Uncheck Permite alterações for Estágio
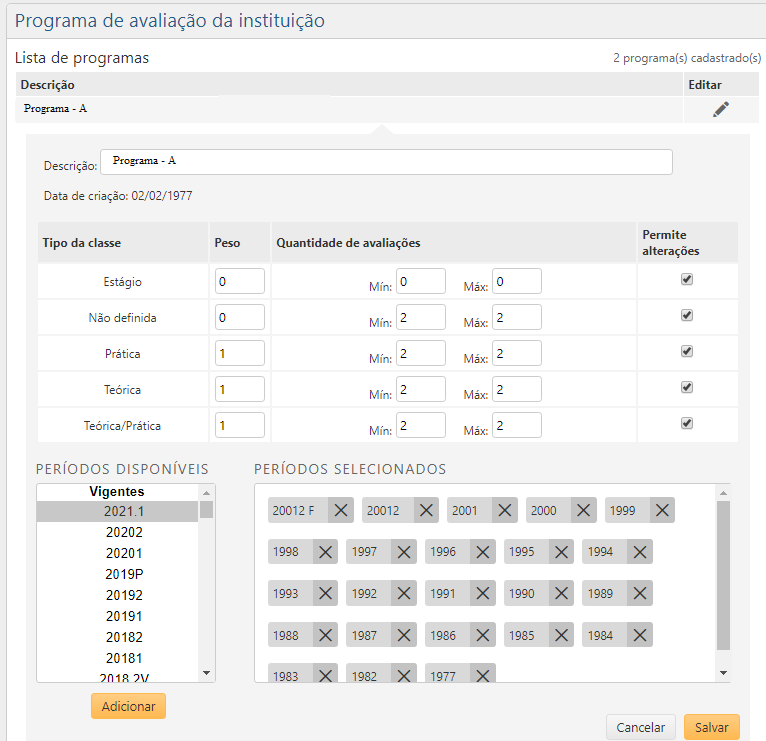The height and width of the screenshot is (741, 766). coord(687,280)
